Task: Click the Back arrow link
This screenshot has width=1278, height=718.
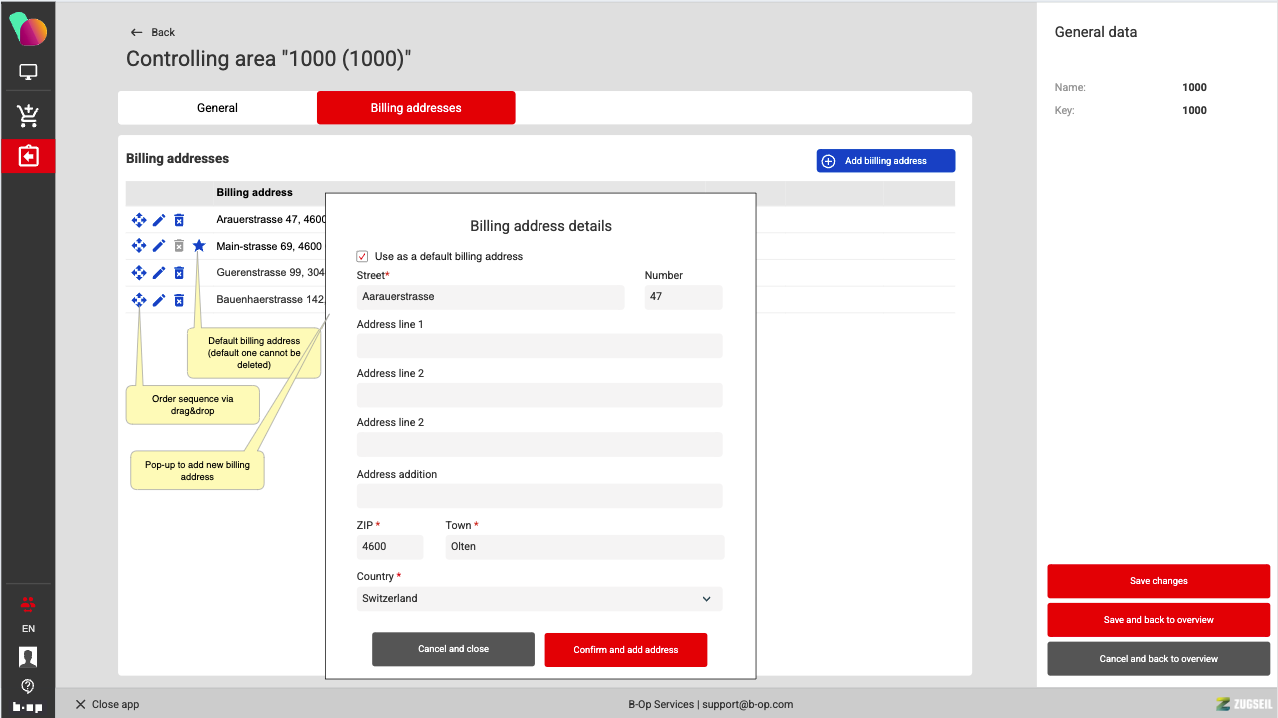Action: coord(152,32)
